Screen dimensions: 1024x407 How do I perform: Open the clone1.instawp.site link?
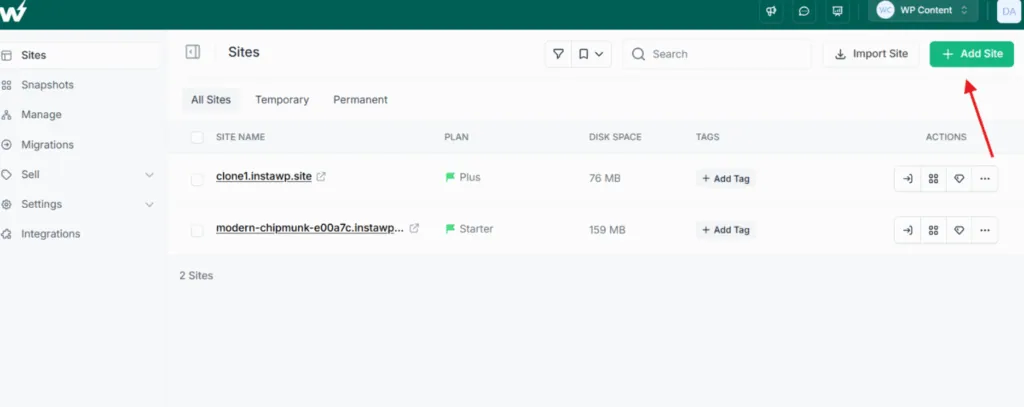264,176
